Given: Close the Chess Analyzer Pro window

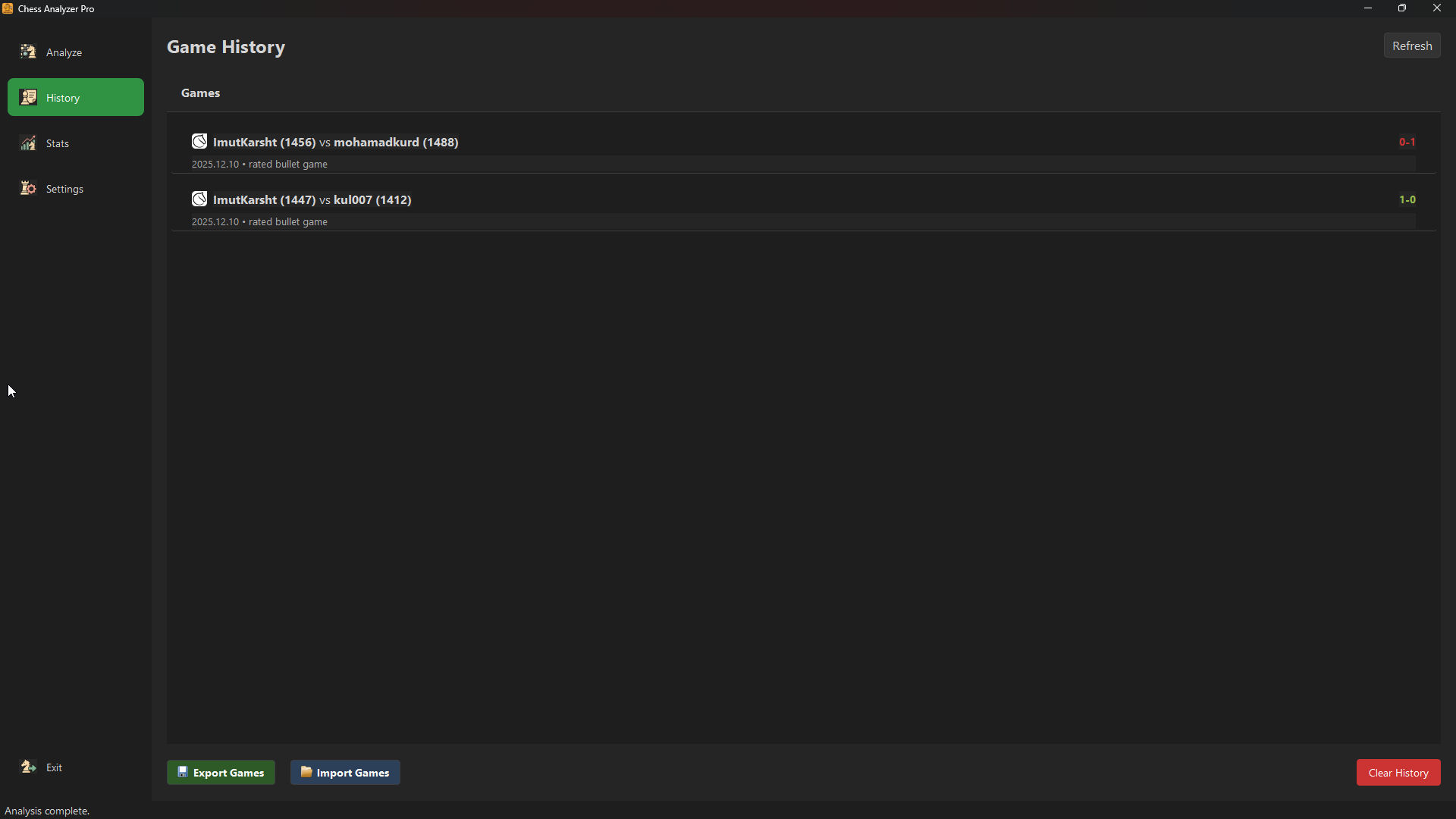Looking at the screenshot, I should (1437, 8).
